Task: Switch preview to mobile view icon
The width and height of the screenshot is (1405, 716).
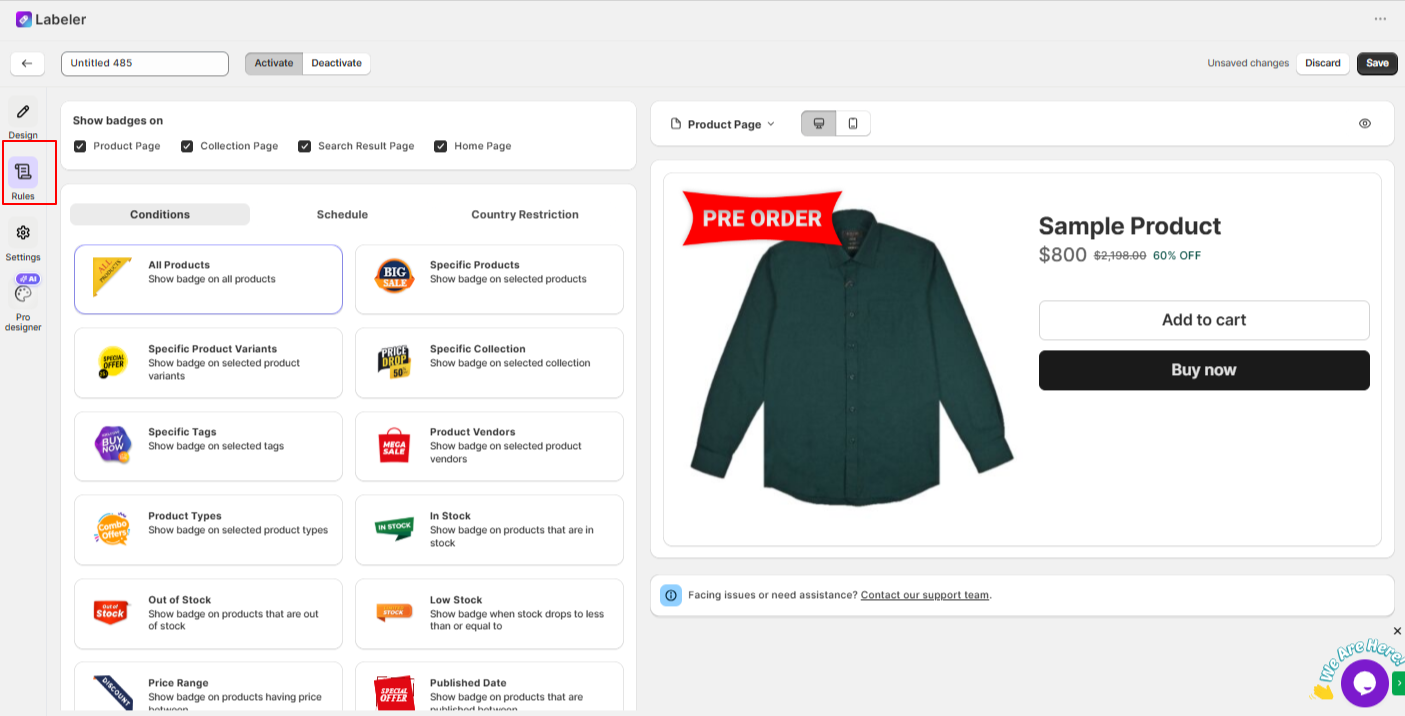Action: [x=853, y=124]
